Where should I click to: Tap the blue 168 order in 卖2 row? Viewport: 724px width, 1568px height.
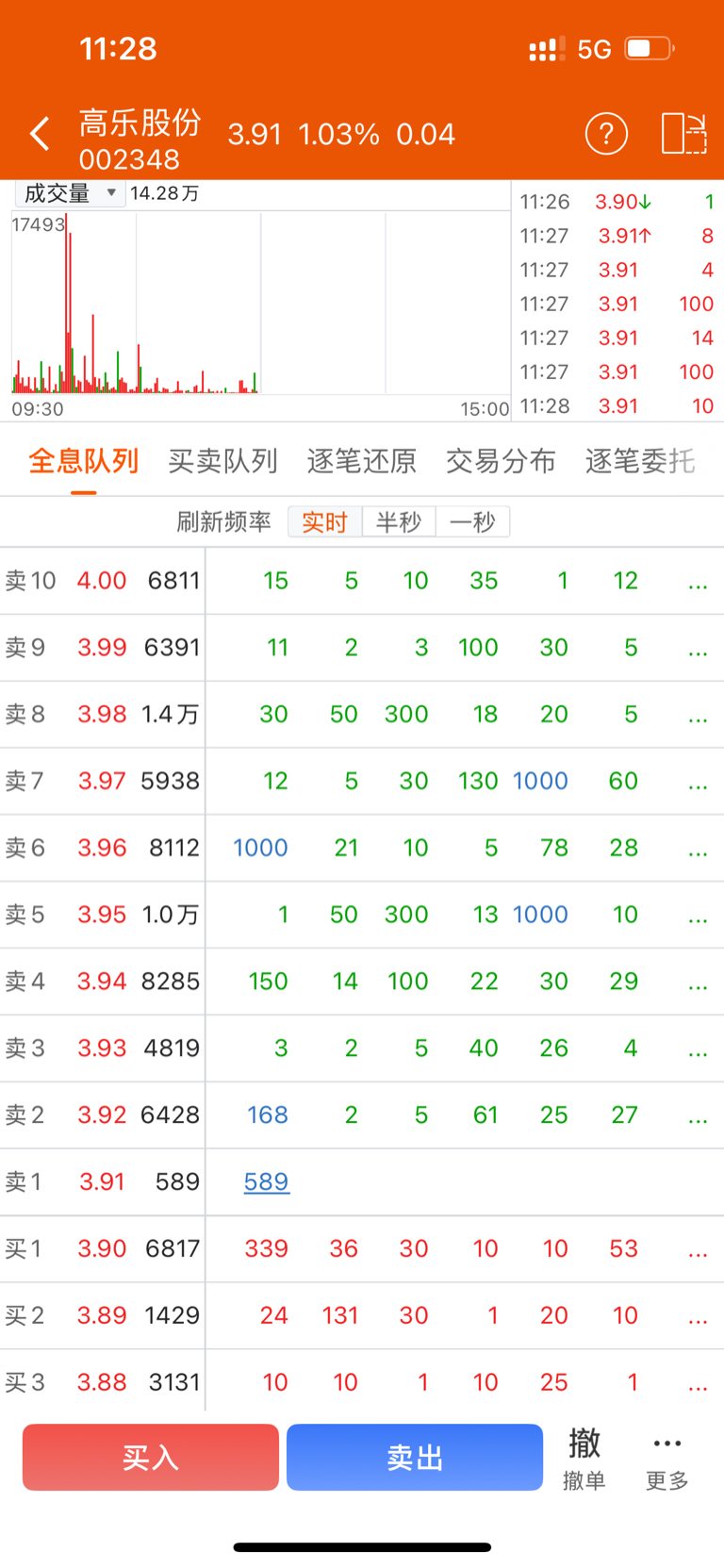268,1115
